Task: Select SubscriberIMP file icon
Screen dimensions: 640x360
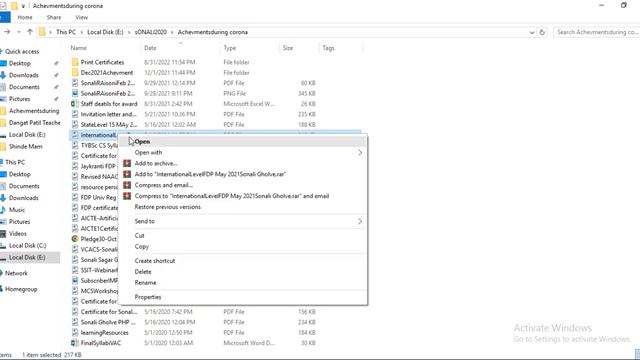Action: pyautogui.click(x=75, y=280)
